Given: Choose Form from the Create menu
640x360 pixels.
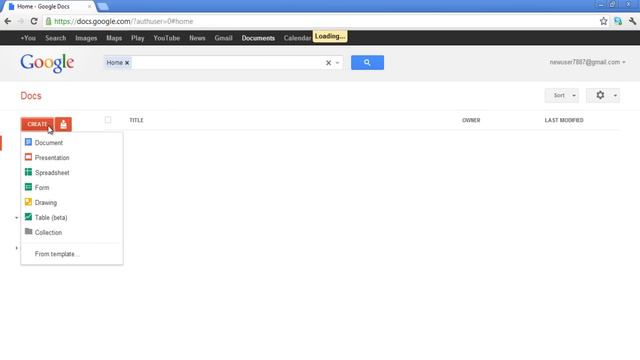Looking at the screenshot, I should [72, 188].
